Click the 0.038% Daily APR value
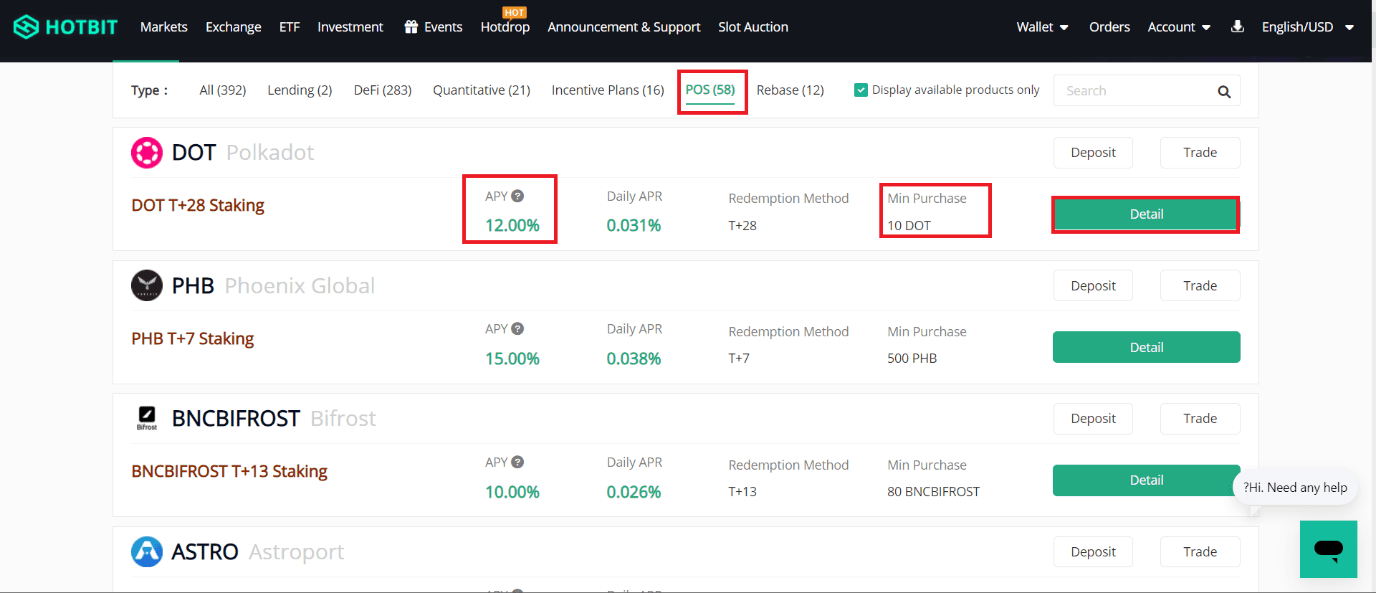Image resolution: width=1376 pixels, height=593 pixels. [x=634, y=358]
